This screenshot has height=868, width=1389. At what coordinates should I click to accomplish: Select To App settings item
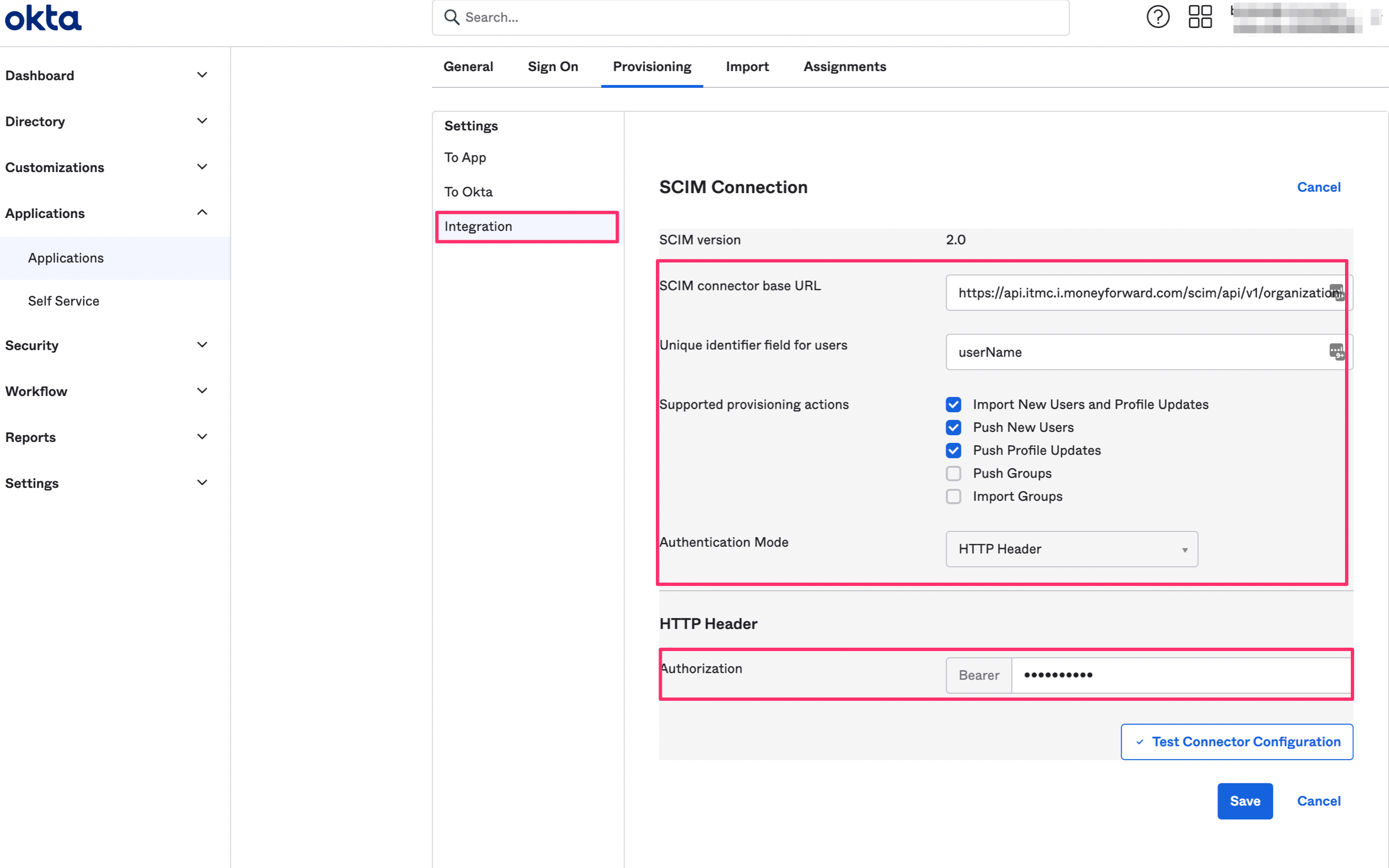click(x=465, y=157)
